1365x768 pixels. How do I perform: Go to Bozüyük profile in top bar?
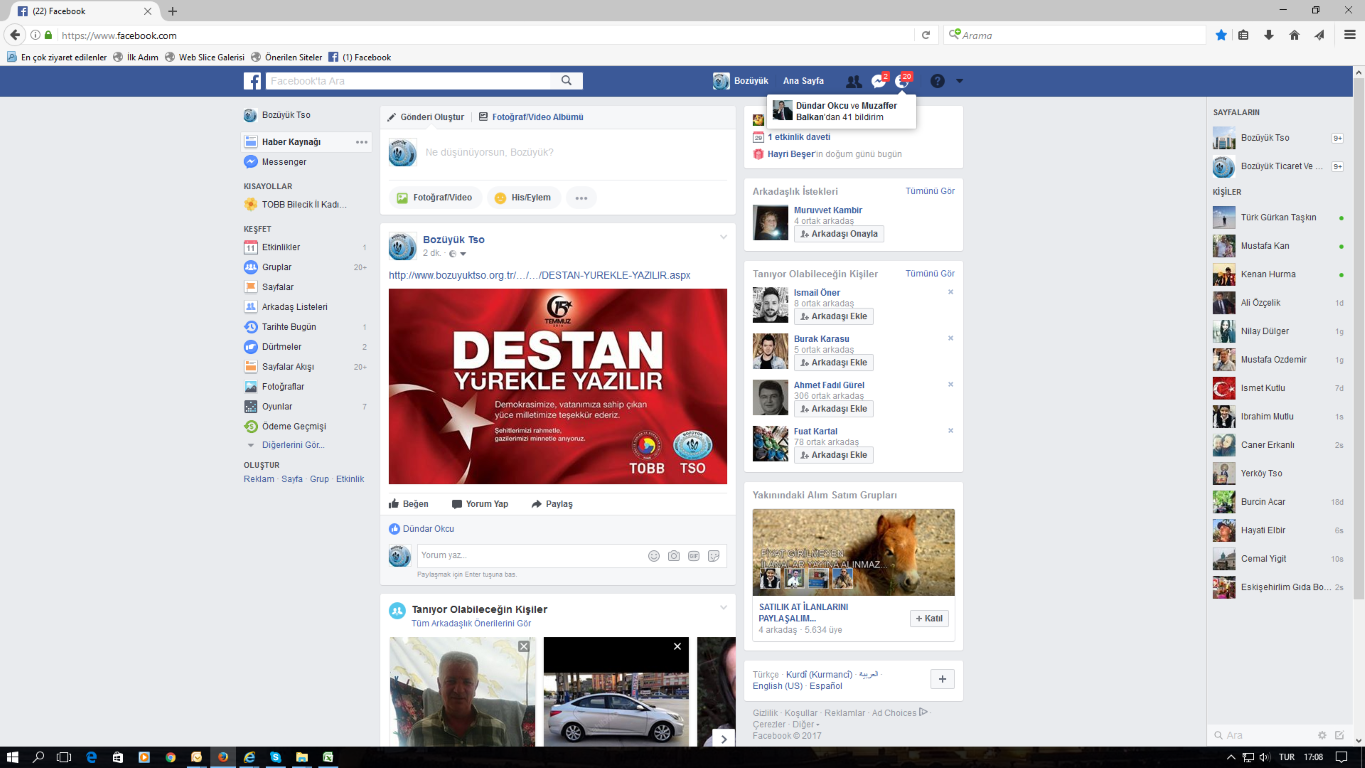tap(741, 81)
